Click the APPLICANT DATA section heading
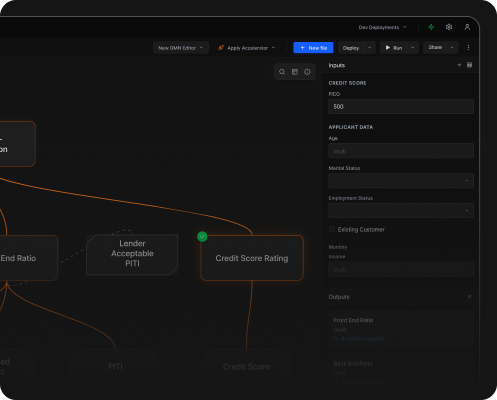The image size is (497, 400). tap(351, 127)
